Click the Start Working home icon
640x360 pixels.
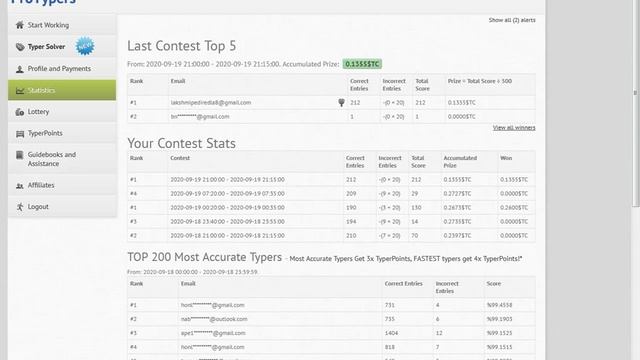tap(20, 25)
